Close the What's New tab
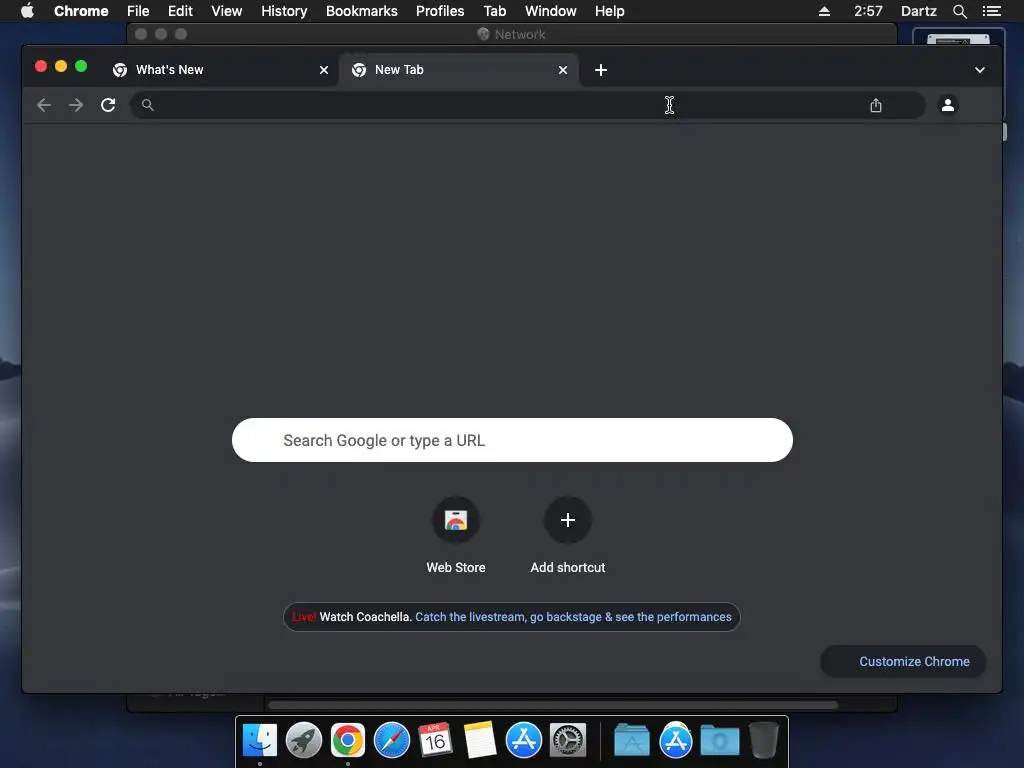1024x768 pixels. pyautogui.click(x=324, y=70)
